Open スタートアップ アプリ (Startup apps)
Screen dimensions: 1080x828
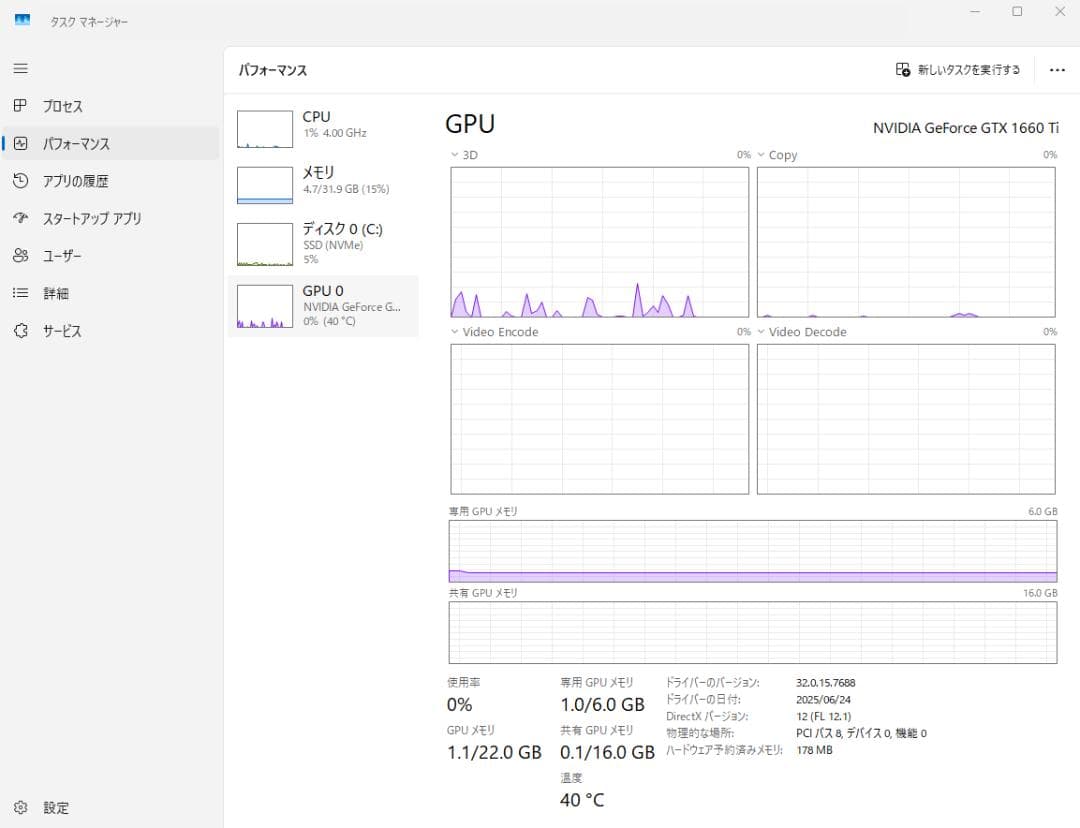coord(90,218)
